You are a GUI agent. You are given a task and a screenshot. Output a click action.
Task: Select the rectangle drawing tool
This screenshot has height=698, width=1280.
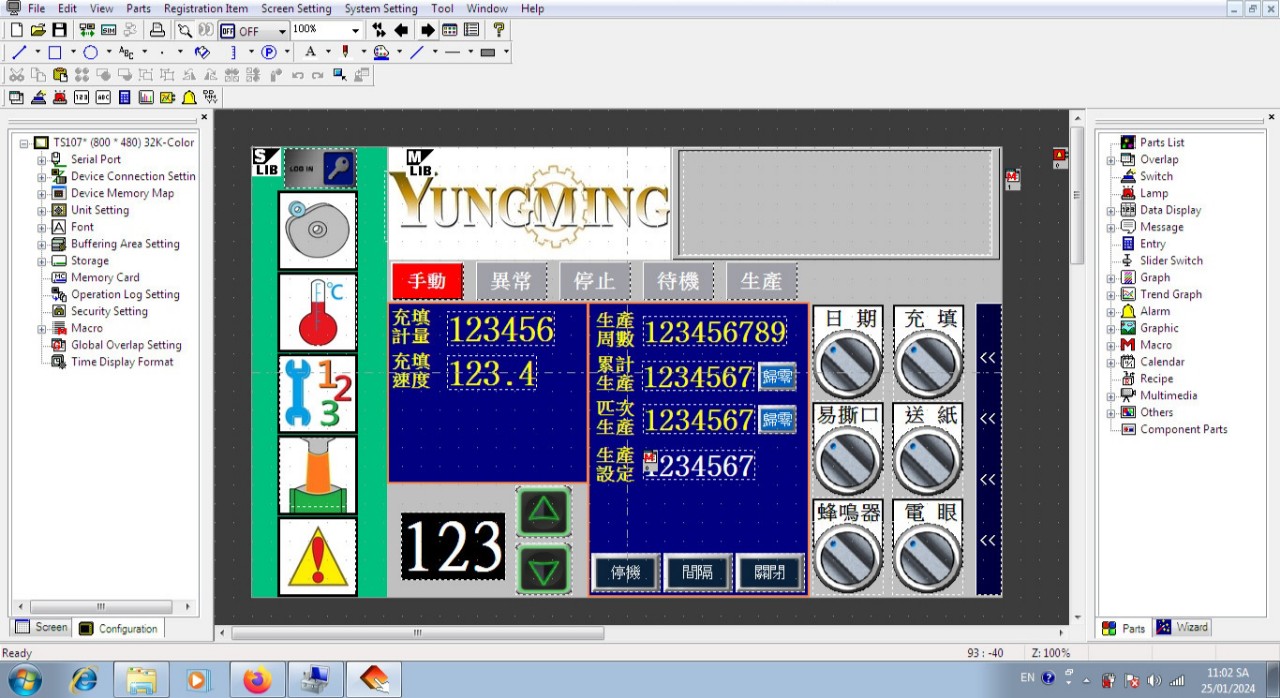(x=55, y=52)
